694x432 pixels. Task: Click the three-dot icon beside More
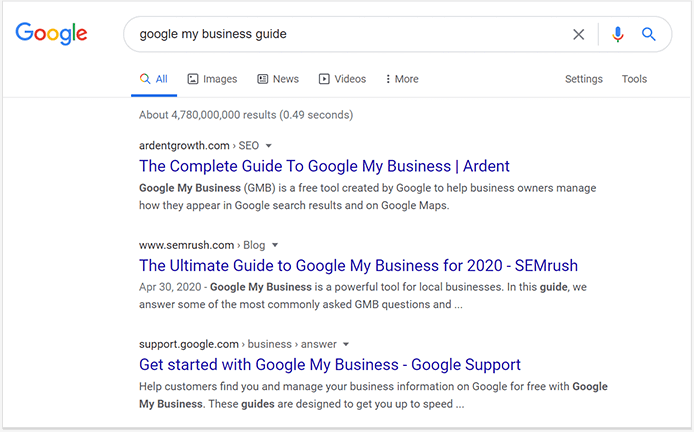pyautogui.click(x=388, y=79)
